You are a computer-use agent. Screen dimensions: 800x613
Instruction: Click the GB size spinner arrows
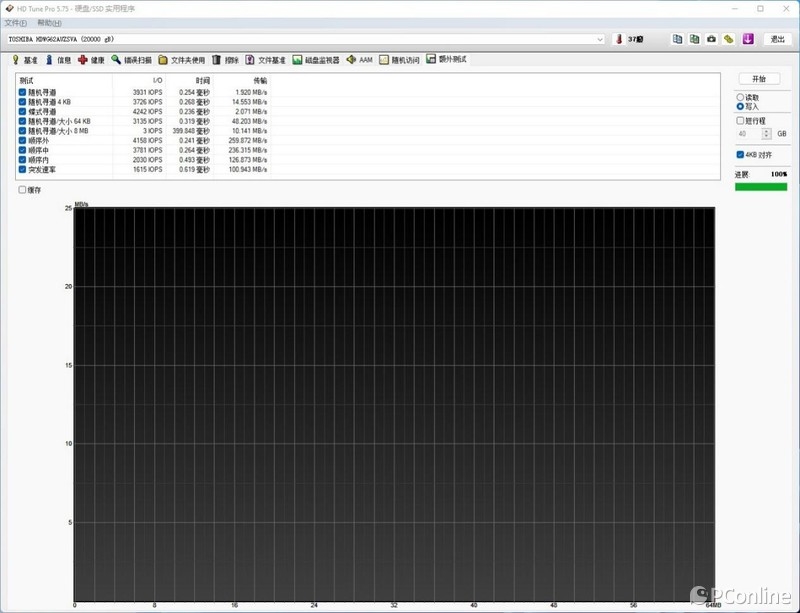click(768, 133)
